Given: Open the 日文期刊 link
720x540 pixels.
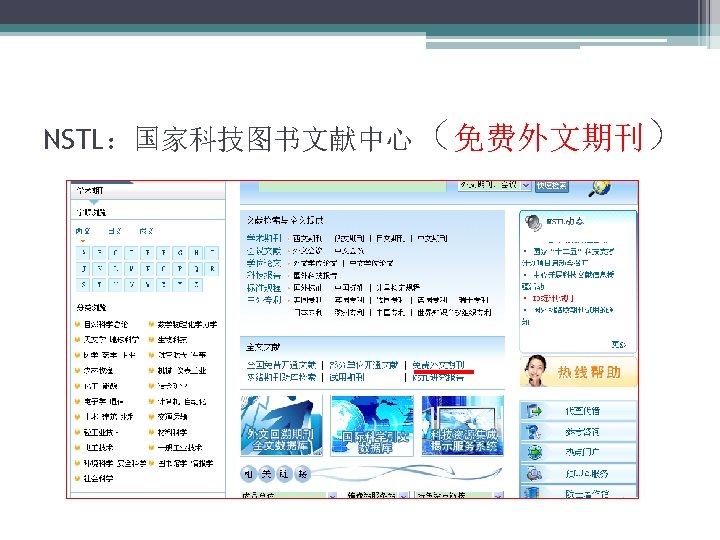Looking at the screenshot, I should click(390, 238).
